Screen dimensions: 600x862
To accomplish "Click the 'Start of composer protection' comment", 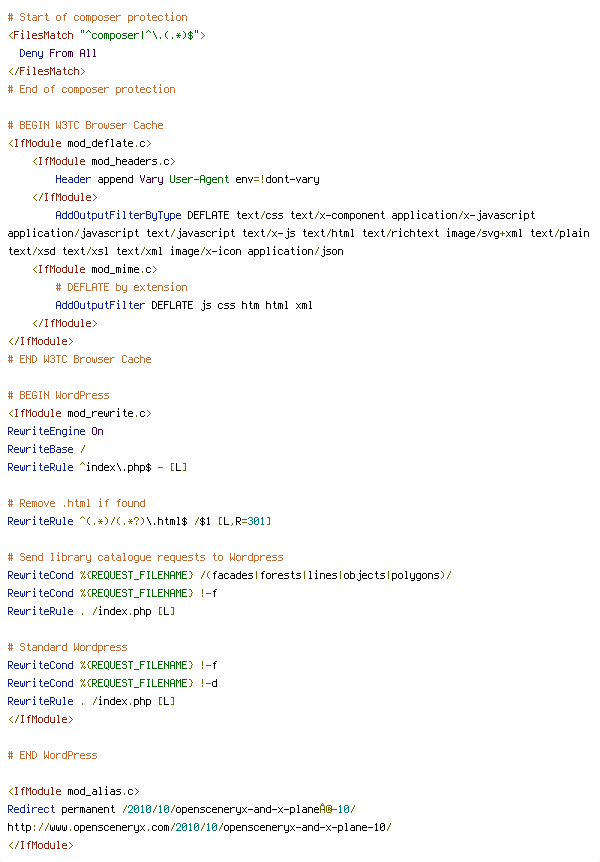I will (x=97, y=17).
